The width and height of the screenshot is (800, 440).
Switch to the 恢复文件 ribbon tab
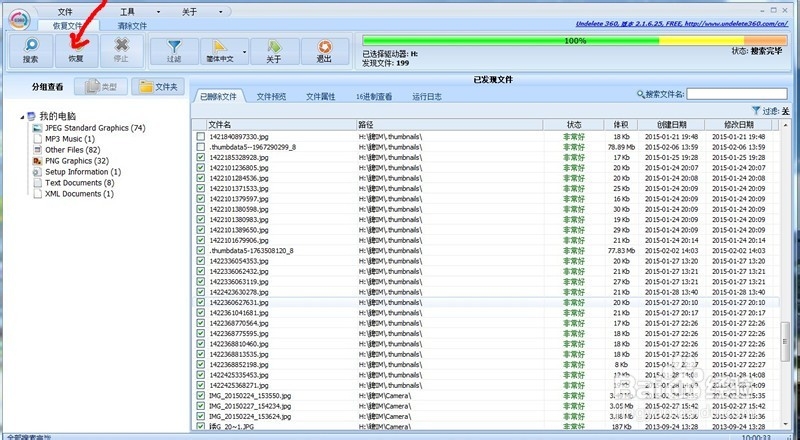(68, 26)
